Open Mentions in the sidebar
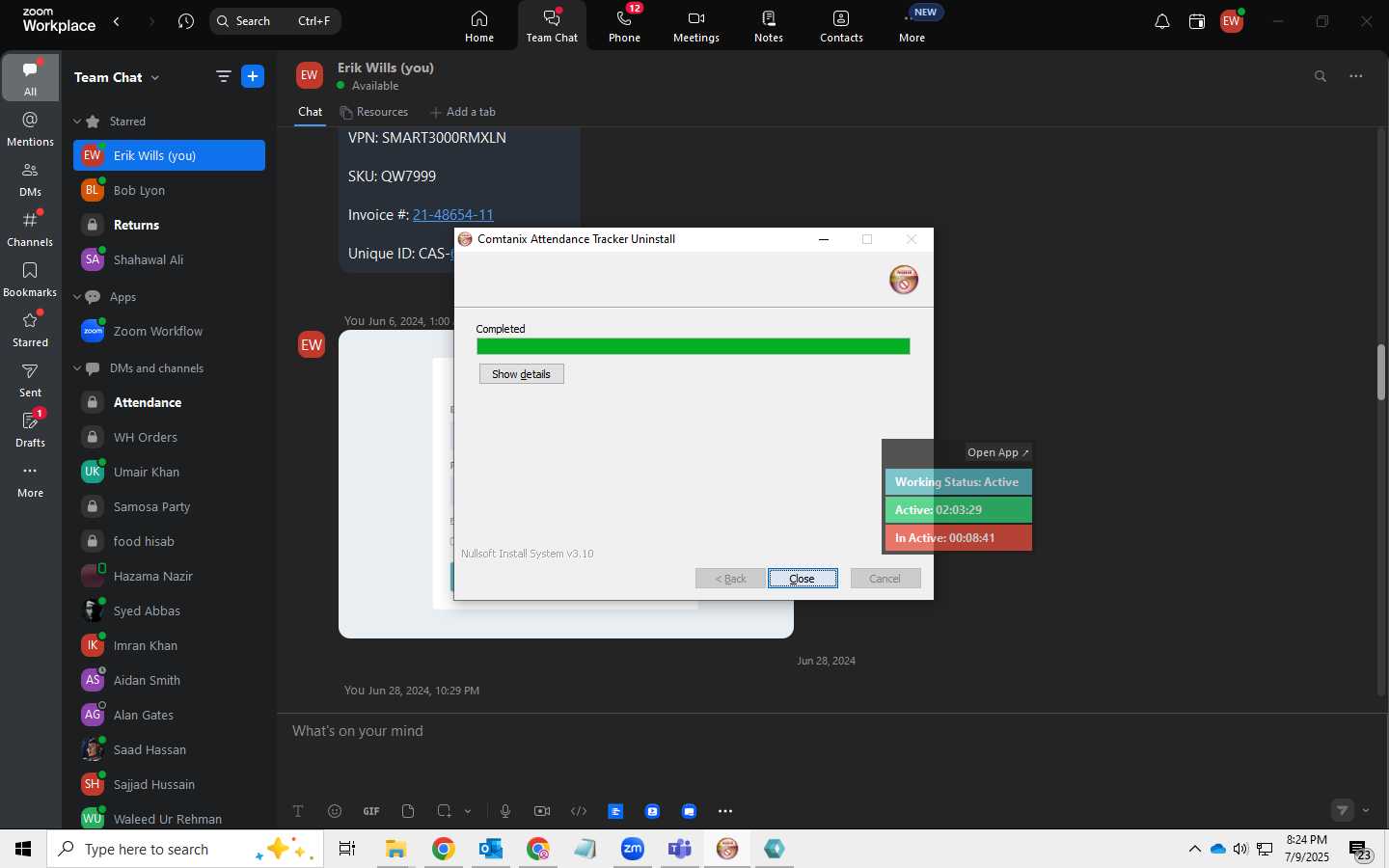1389x868 pixels. pos(31,128)
